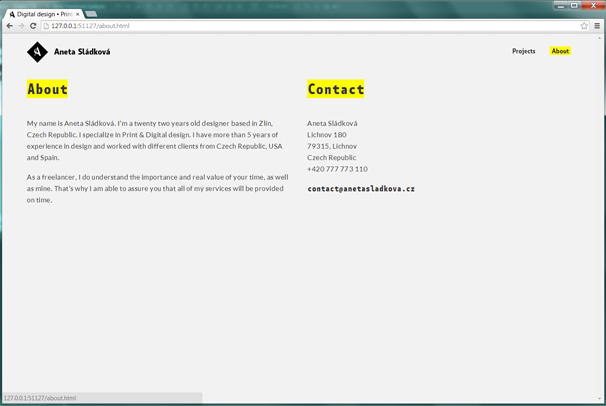
Task: Reload the page with the refresh icon
Action: (33, 26)
